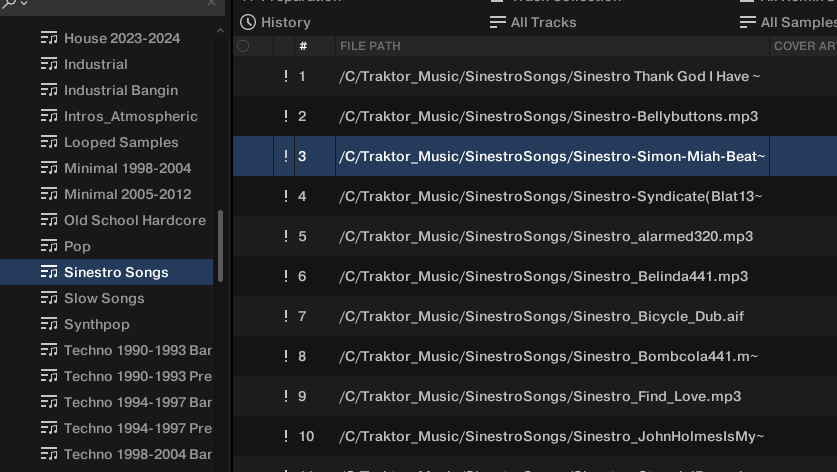837x472 pixels.
Task: Select the Sinestro_JohnHolmesIsMy track
Action: click(x=552, y=436)
